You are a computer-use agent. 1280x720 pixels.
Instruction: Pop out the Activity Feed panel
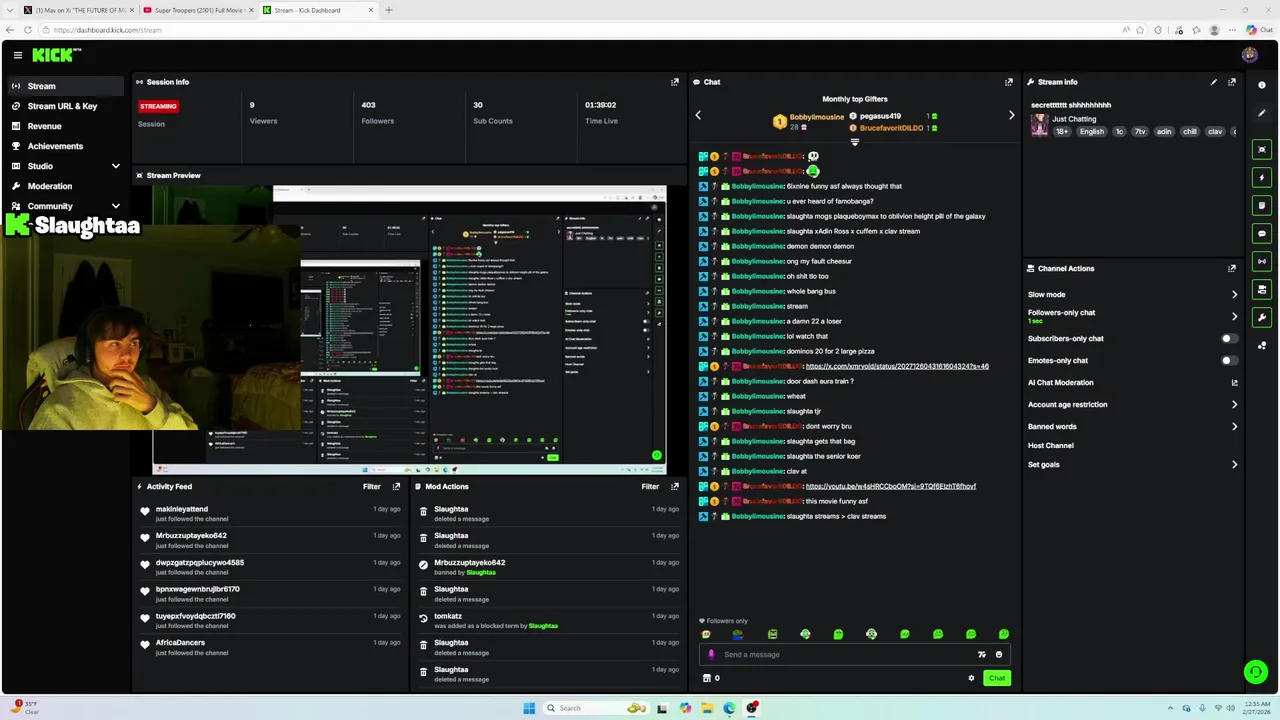396,486
